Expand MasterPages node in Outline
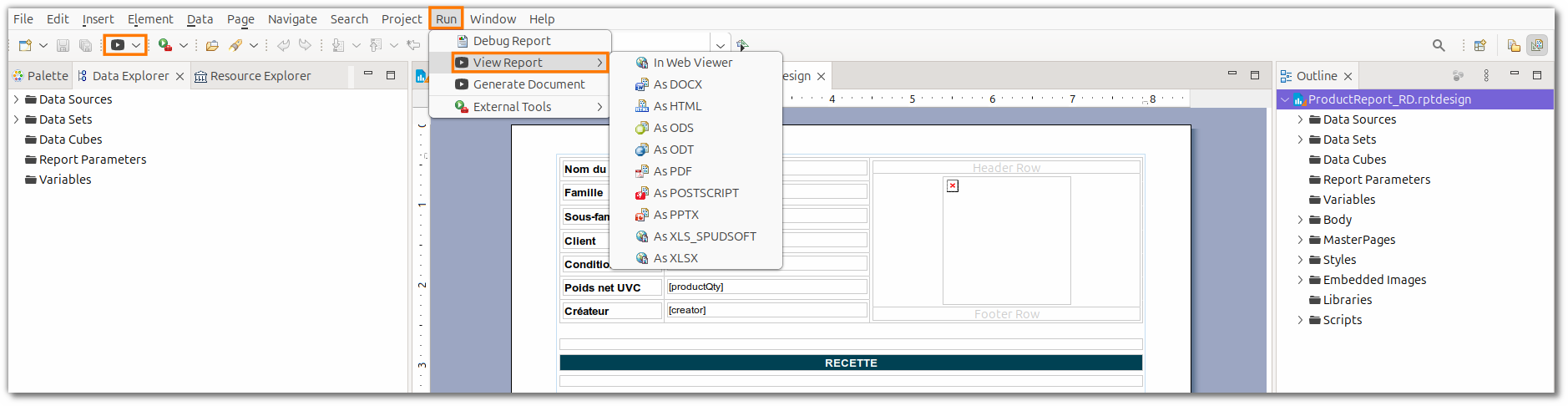 pyautogui.click(x=1300, y=239)
